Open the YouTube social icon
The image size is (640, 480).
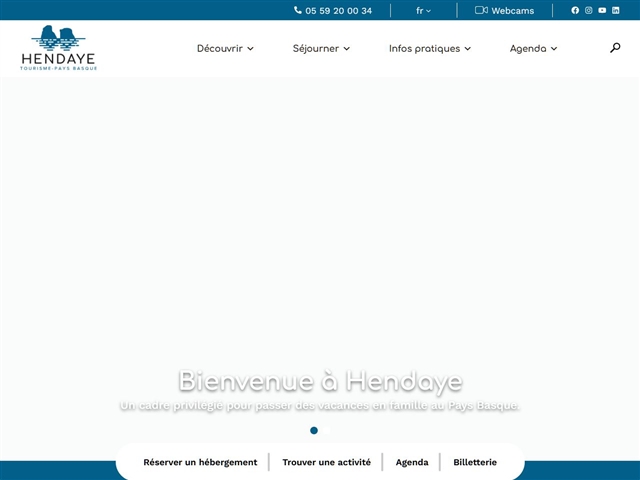pyautogui.click(x=602, y=11)
